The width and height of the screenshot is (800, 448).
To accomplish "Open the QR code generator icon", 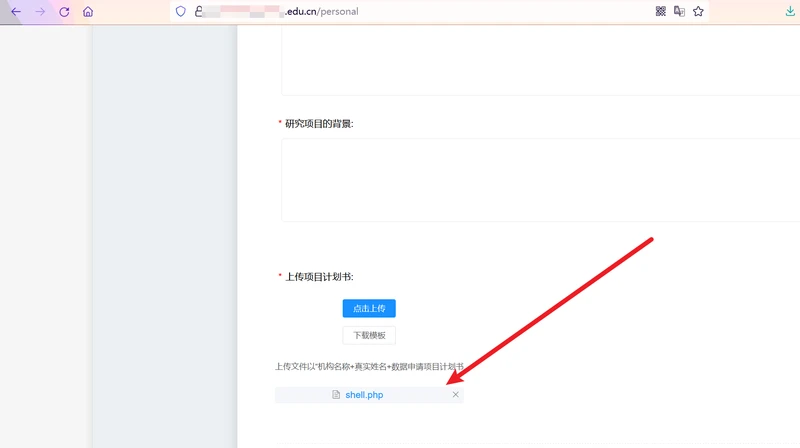I will pos(661,11).
